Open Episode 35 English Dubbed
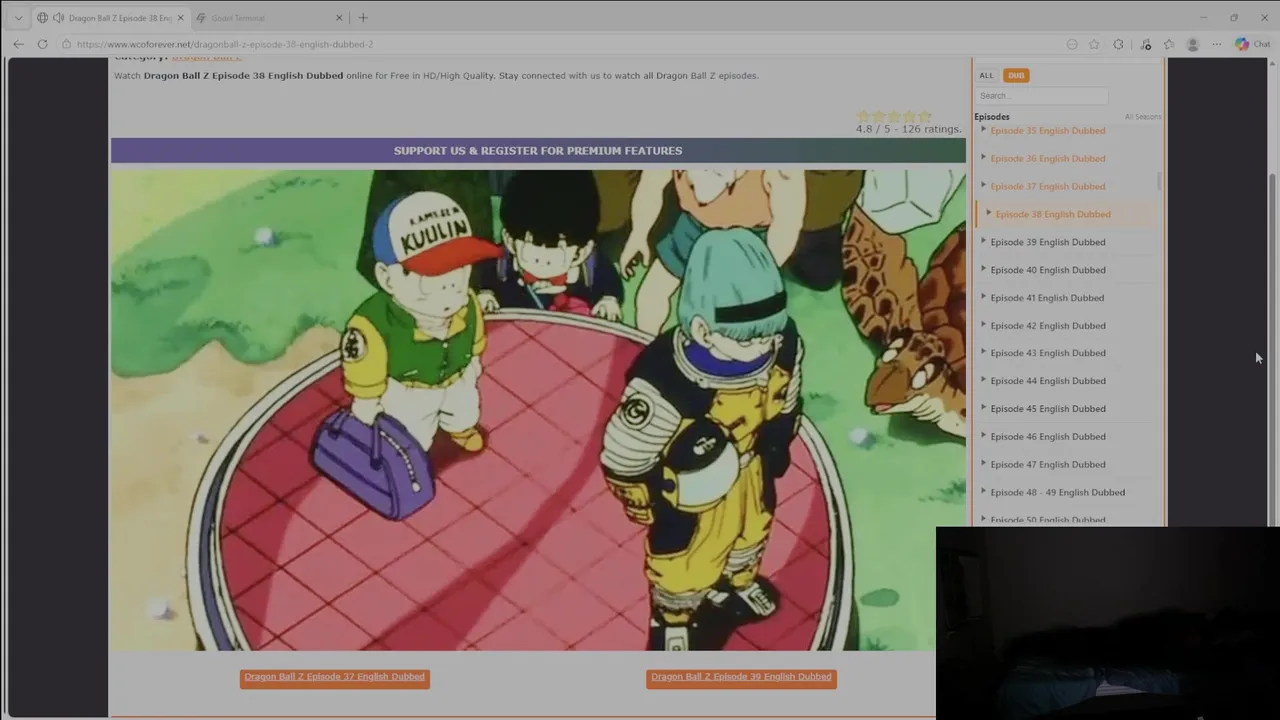 [x=1047, y=131]
